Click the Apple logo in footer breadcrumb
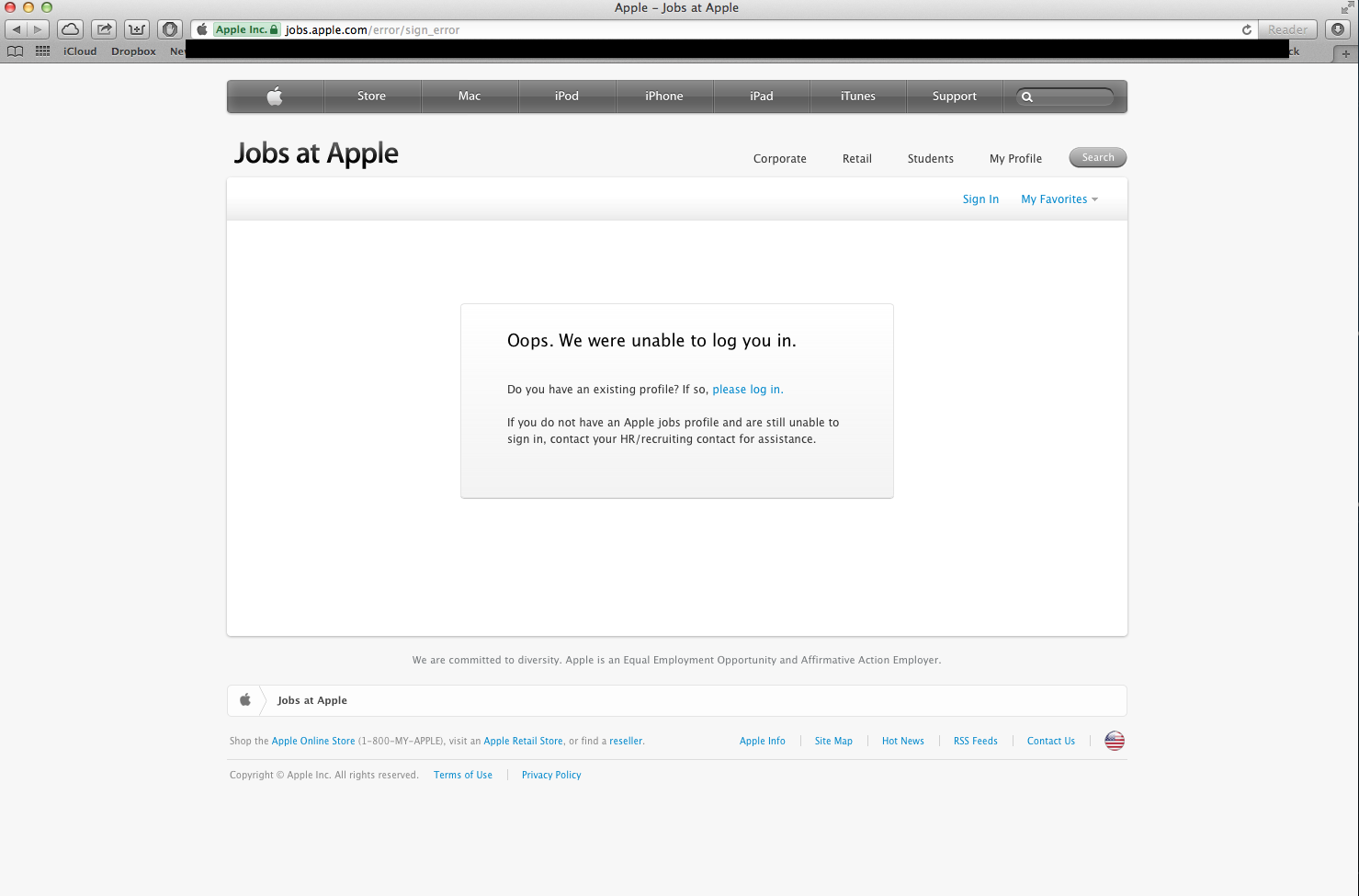 tap(245, 700)
